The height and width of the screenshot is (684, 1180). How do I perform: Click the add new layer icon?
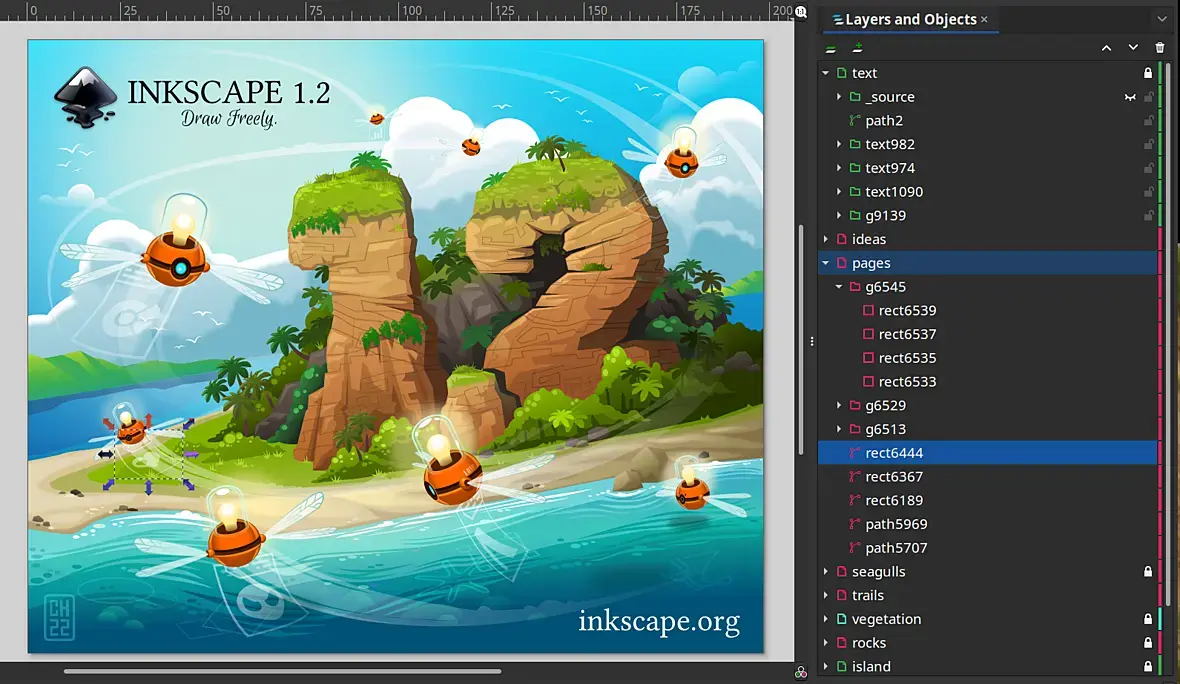pos(857,47)
